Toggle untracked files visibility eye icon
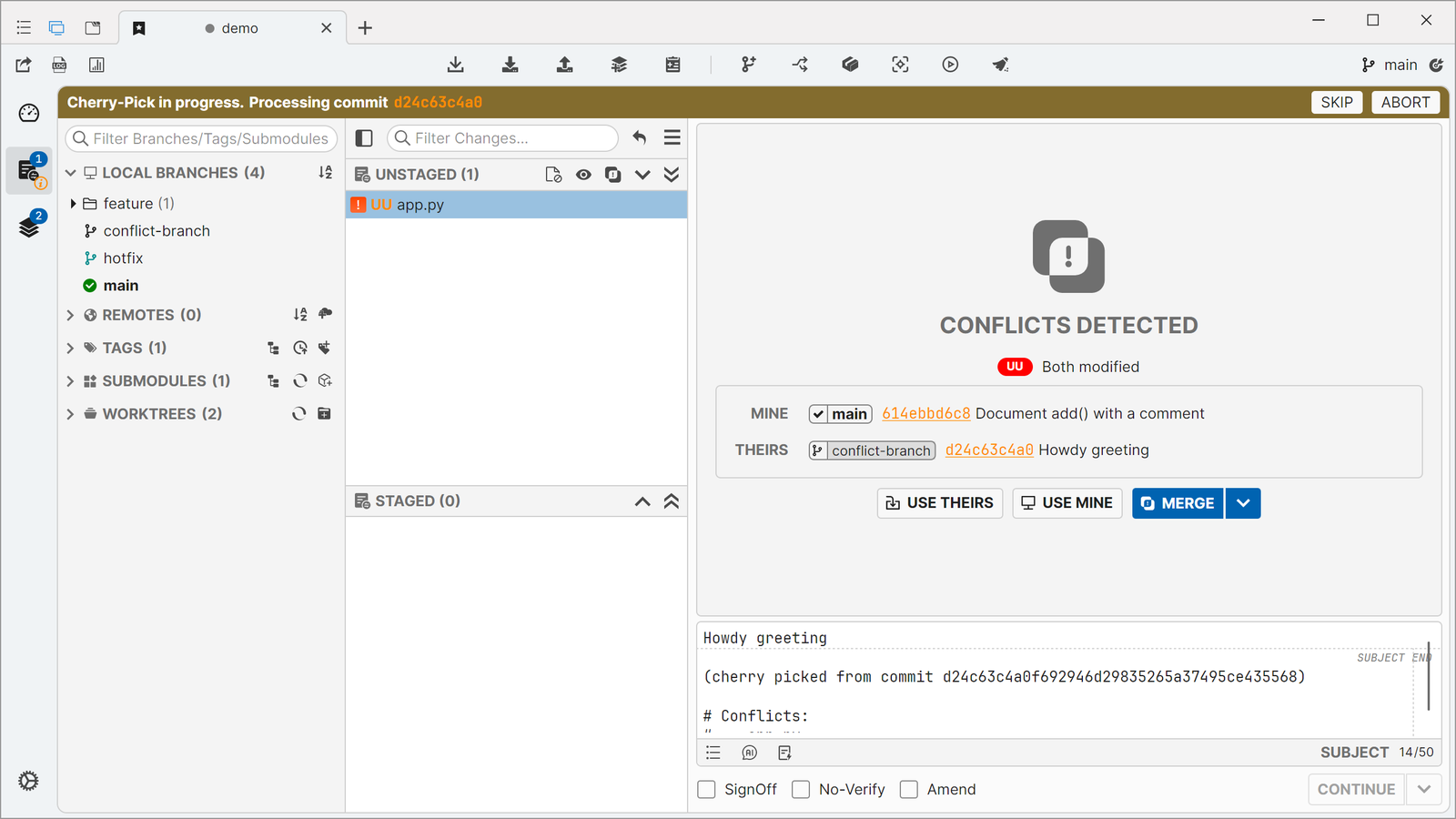The height and width of the screenshot is (819, 1456). [583, 175]
